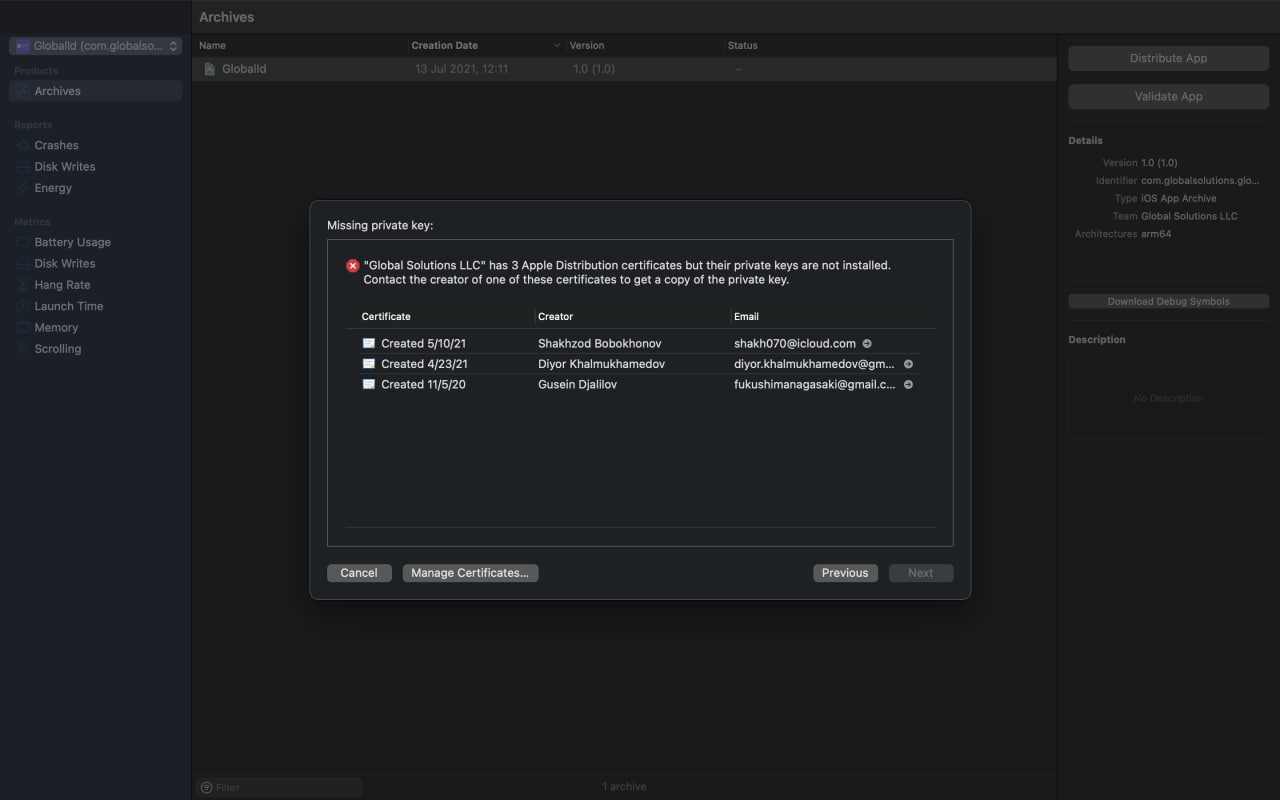Go back with Previous button
The height and width of the screenshot is (800, 1280).
[x=845, y=573]
